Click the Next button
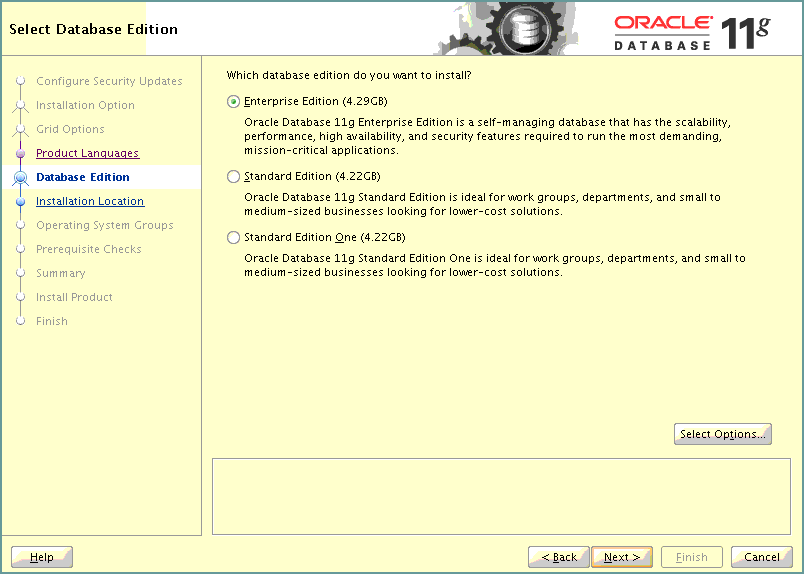Viewport: 804px width, 574px height. 621,557
